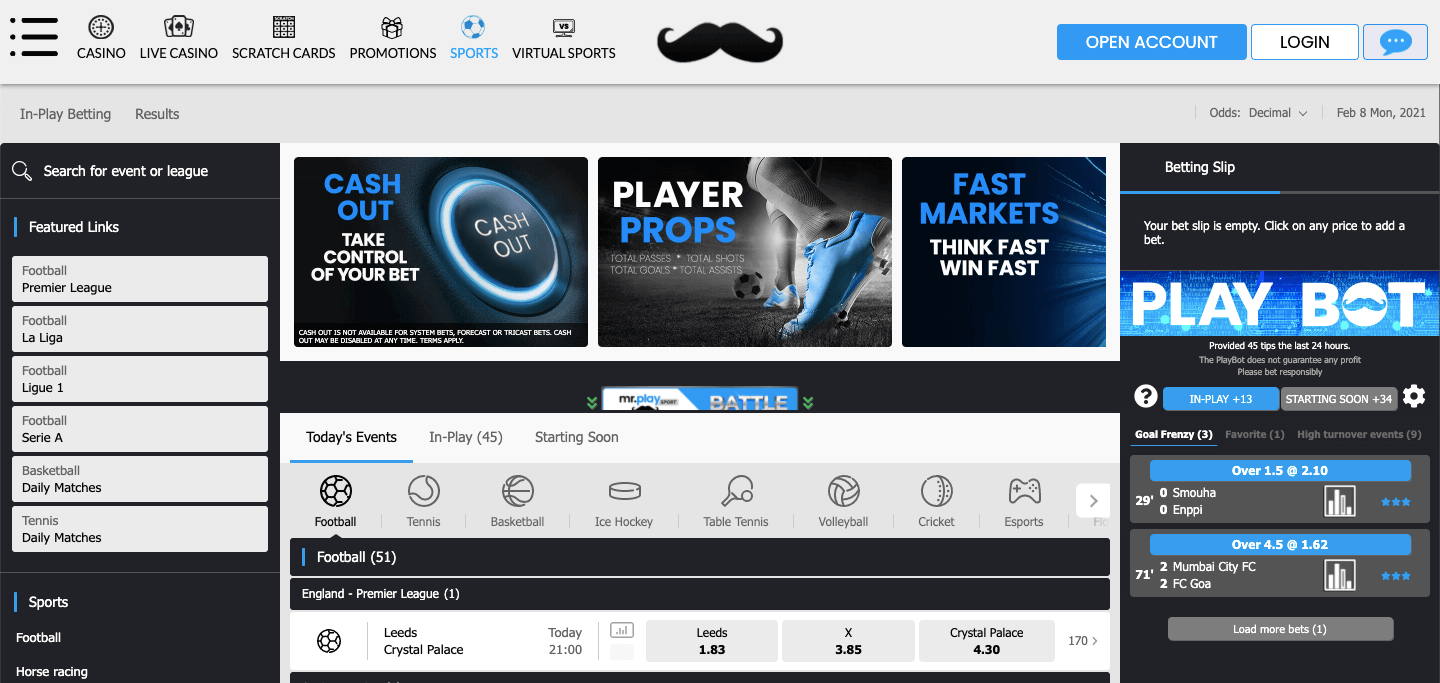Bet on draw X at 3.85
Viewport: 1440px width, 683px height.
pos(848,641)
